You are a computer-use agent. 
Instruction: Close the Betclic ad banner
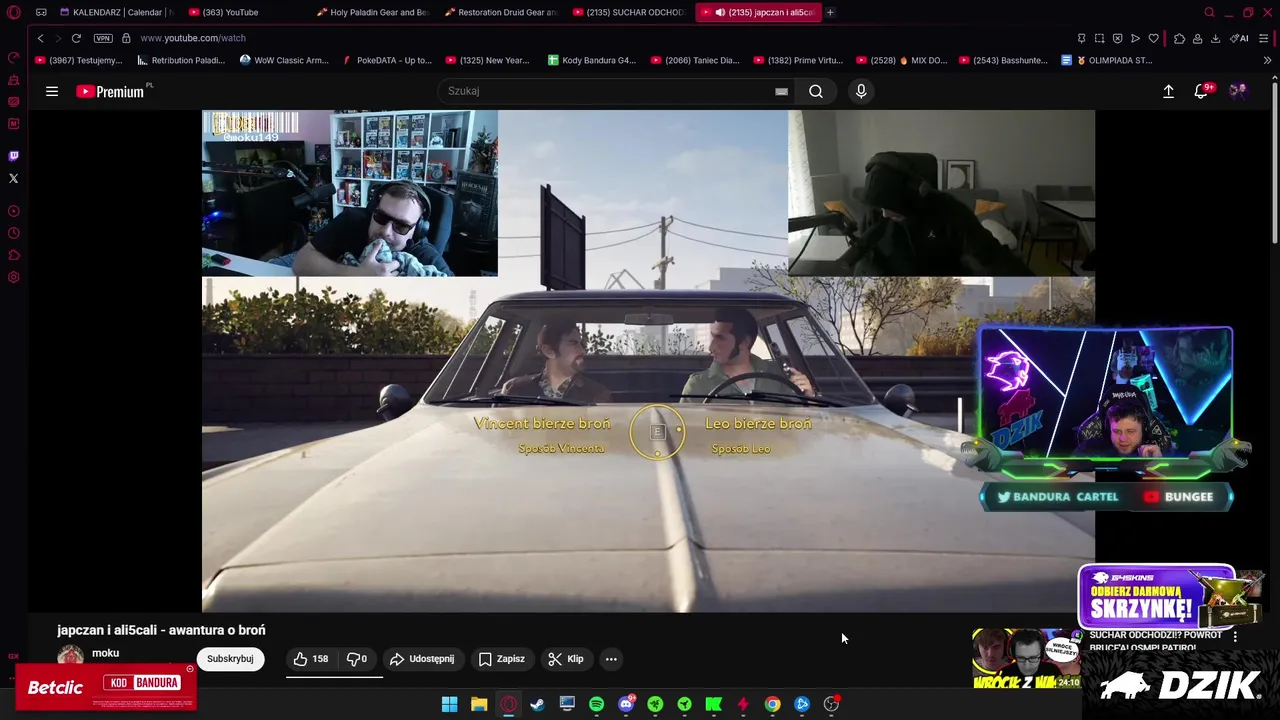pos(189,669)
